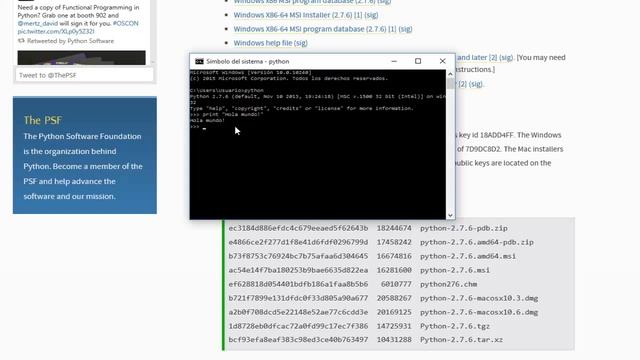The height and width of the screenshot is (360, 640).
Task: Open Windows X86-64 MSI program database (2.7.6) link
Action: pyautogui.click(x=310, y=29)
